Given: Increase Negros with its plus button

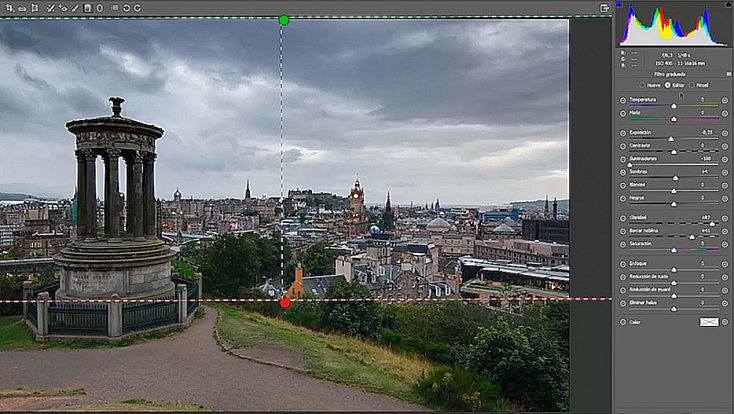Looking at the screenshot, I should pyautogui.click(x=725, y=199).
